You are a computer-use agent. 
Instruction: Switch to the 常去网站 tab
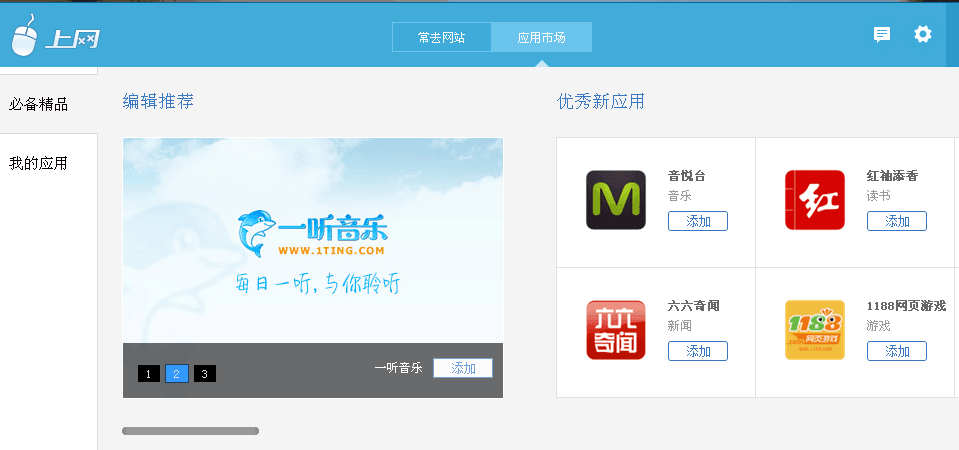pyautogui.click(x=442, y=38)
